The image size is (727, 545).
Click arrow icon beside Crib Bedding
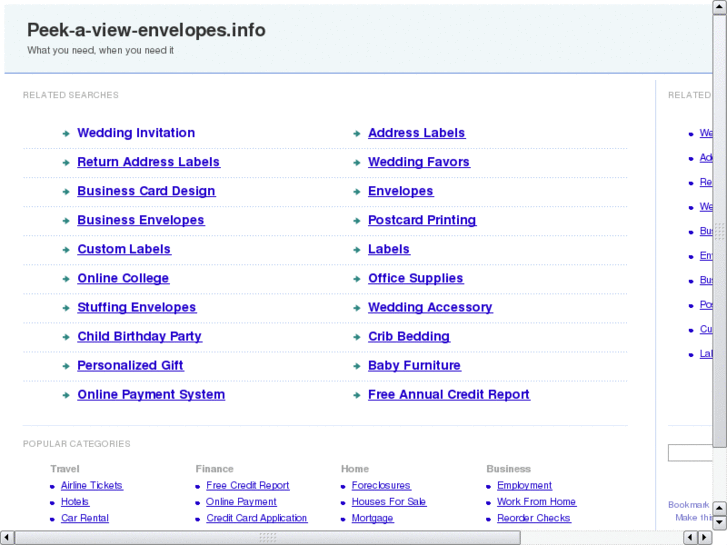pos(357,337)
